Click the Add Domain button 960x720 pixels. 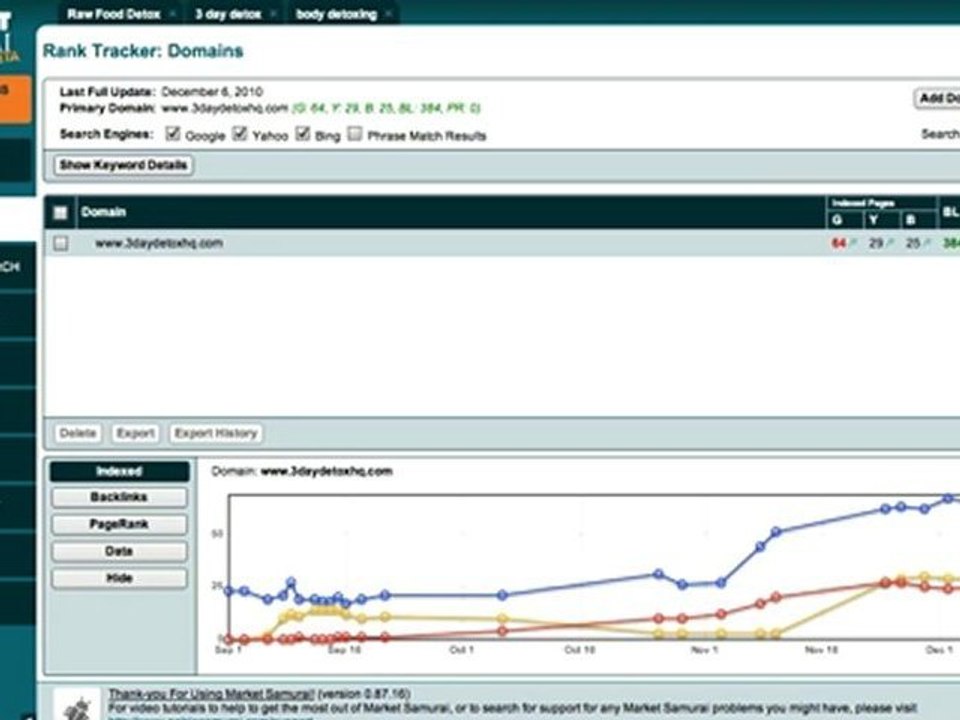937,98
